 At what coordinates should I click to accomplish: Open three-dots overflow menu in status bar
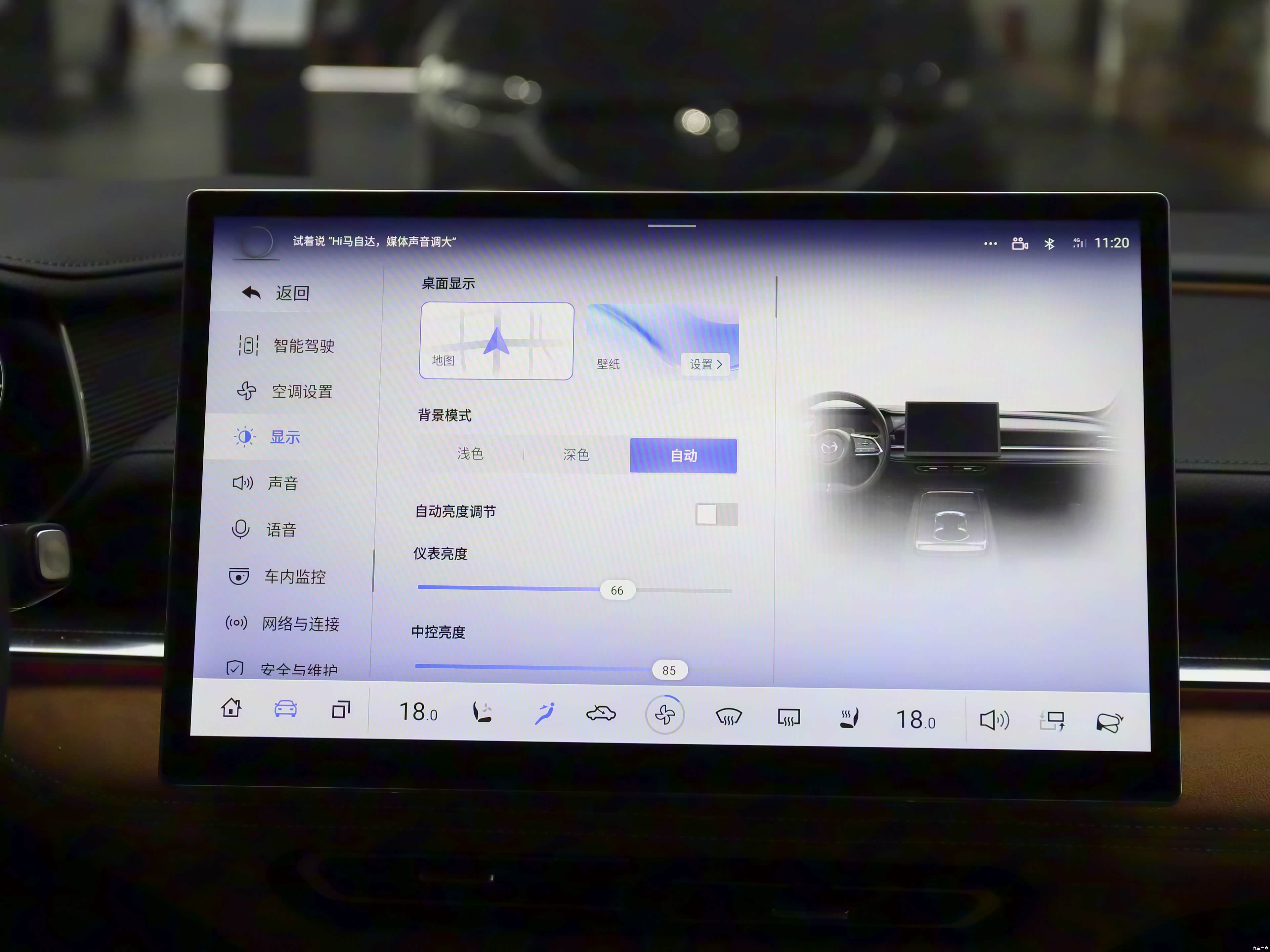click(990, 243)
